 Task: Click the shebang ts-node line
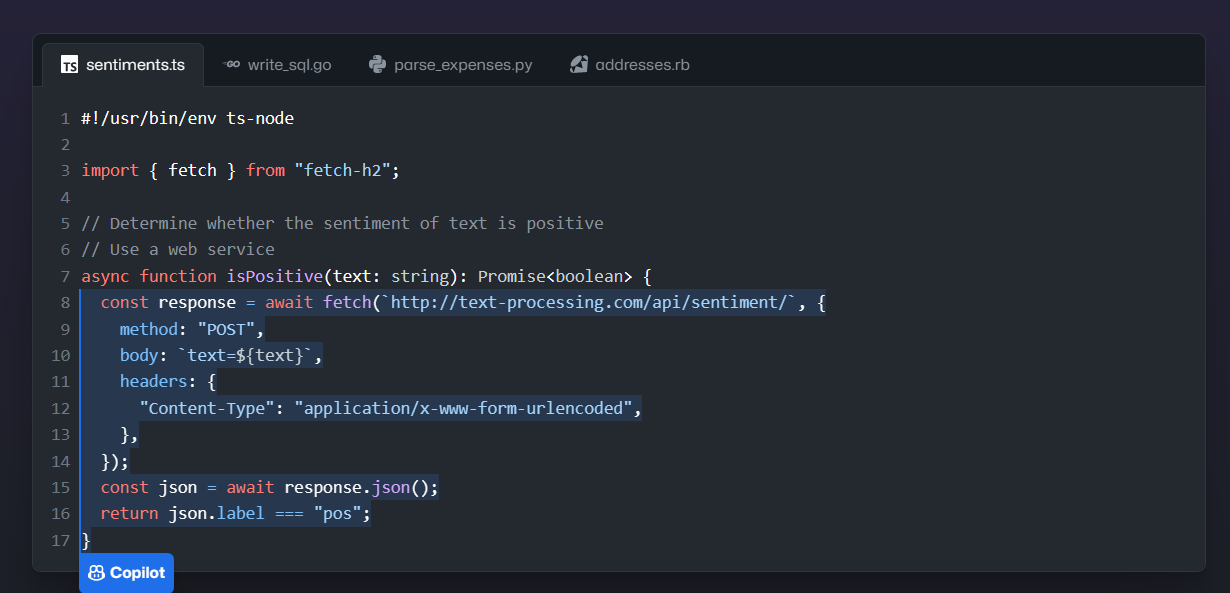coord(187,118)
